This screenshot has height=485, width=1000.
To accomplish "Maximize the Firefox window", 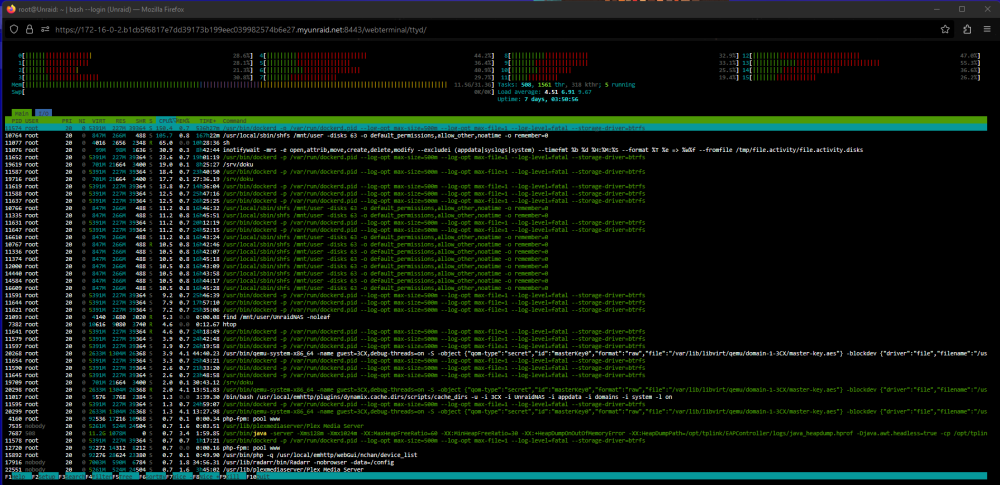I will (962, 9).
